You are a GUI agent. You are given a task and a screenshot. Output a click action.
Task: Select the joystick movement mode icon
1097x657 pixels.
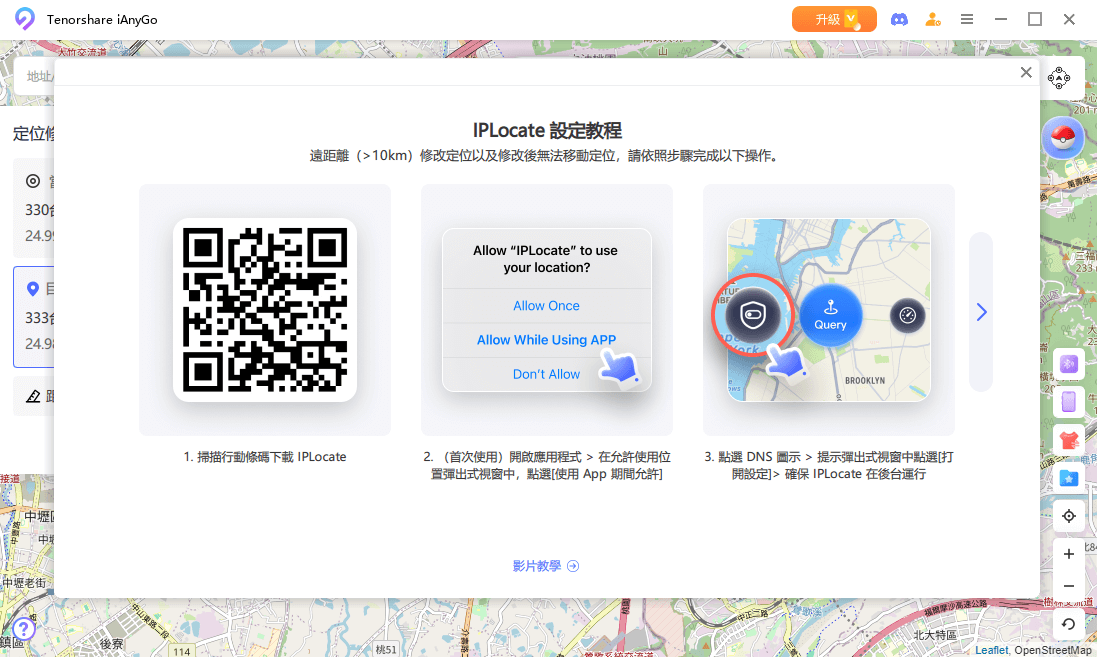click(x=1059, y=78)
